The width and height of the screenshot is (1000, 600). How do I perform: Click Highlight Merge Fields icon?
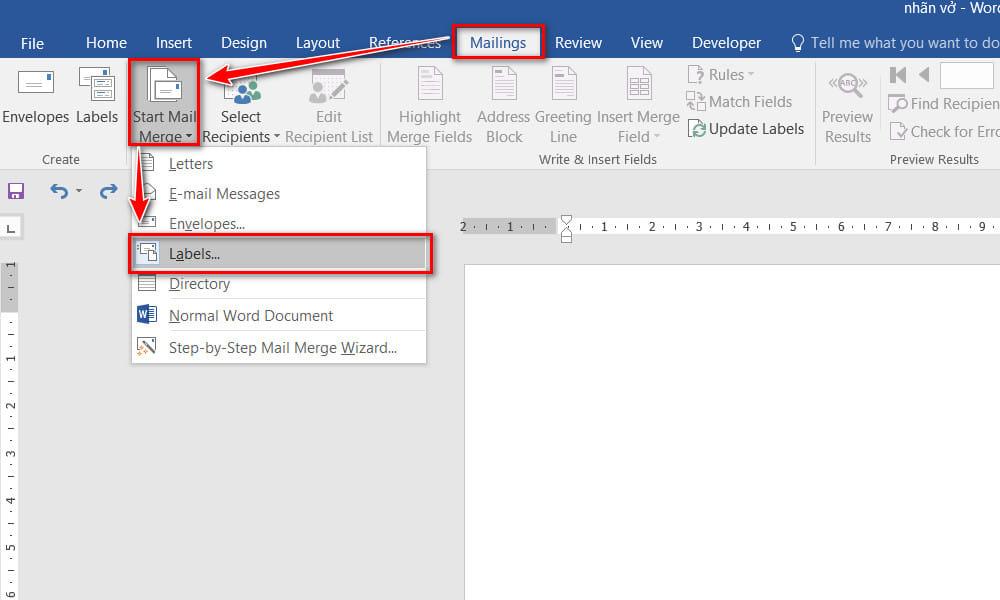pyautogui.click(x=430, y=84)
